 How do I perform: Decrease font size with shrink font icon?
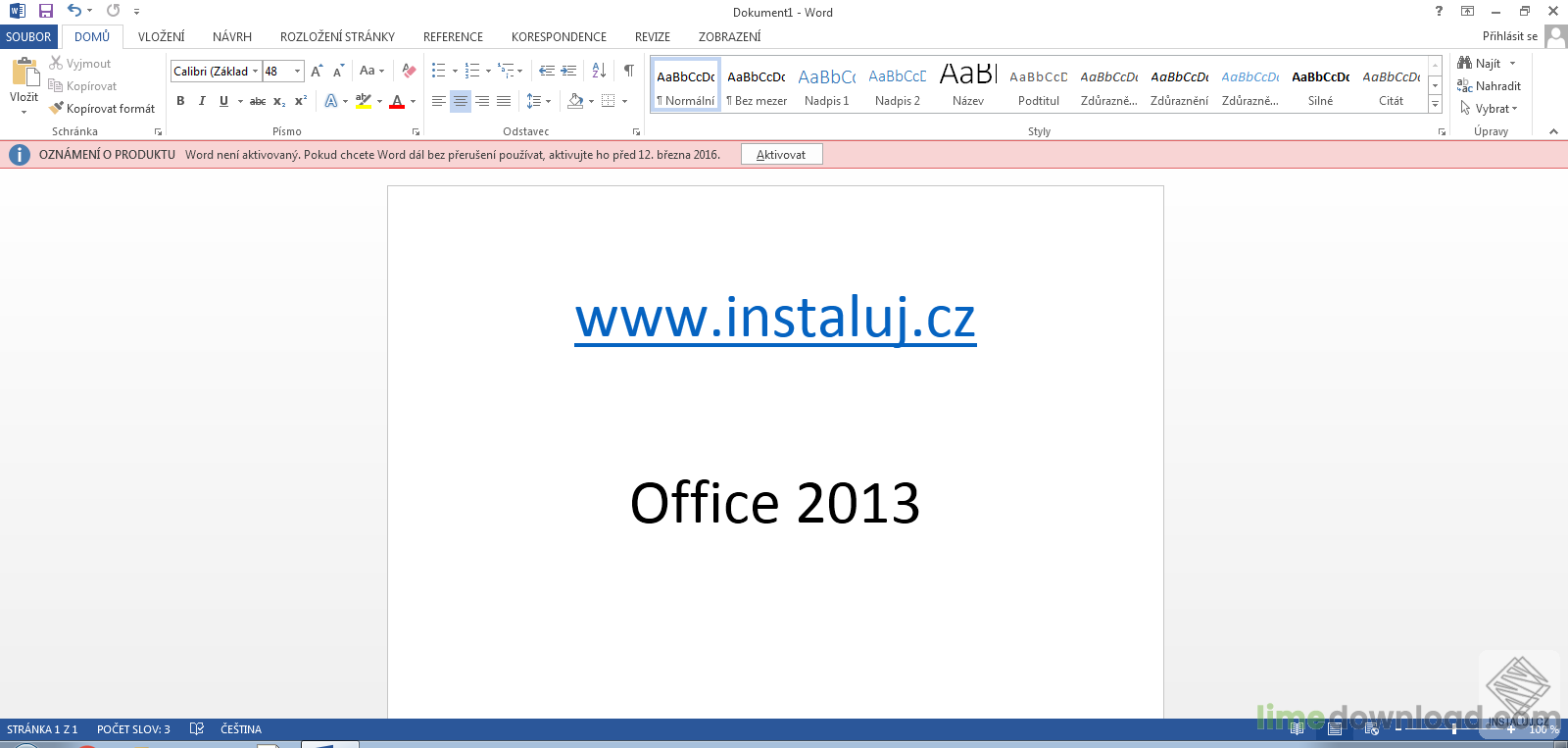pyautogui.click(x=338, y=72)
